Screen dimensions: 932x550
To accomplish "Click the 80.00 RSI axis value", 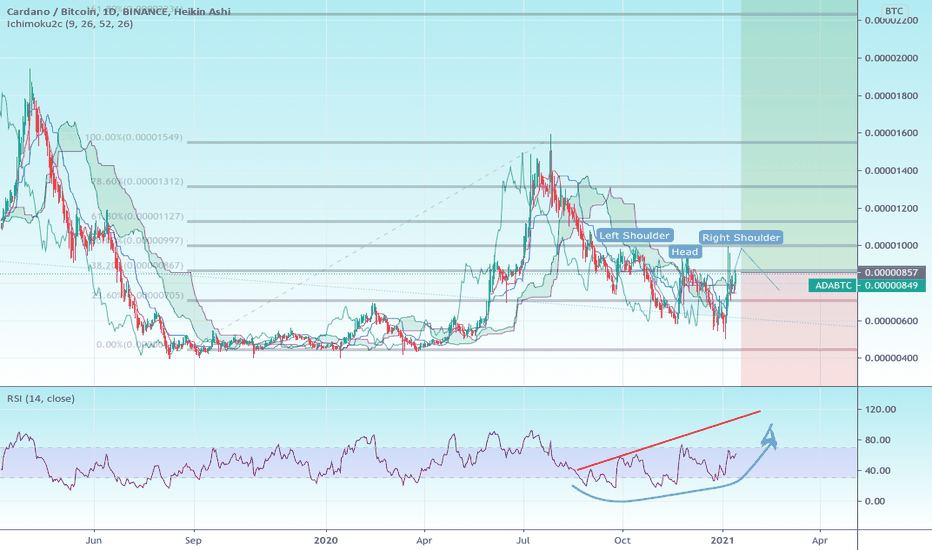I will (879, 440).
